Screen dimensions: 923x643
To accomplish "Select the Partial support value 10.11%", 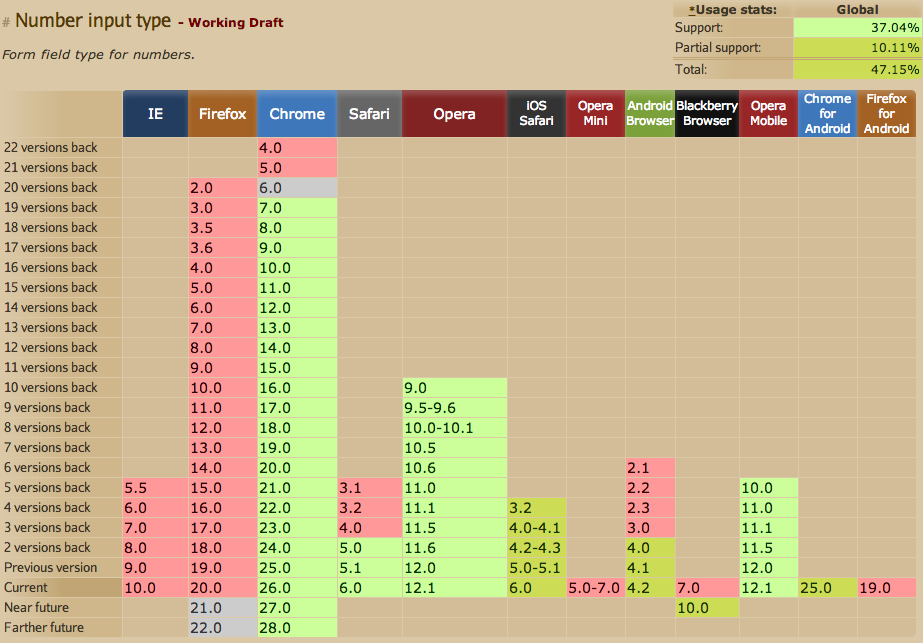I will pos(857,48).
